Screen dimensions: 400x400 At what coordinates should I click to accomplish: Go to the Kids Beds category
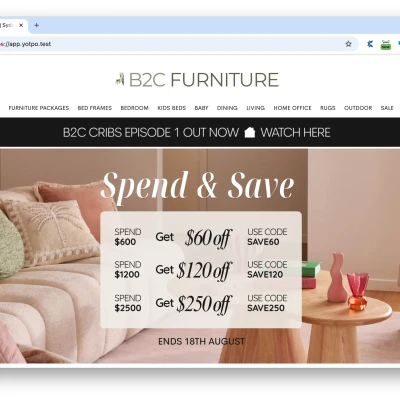(172, 108)
